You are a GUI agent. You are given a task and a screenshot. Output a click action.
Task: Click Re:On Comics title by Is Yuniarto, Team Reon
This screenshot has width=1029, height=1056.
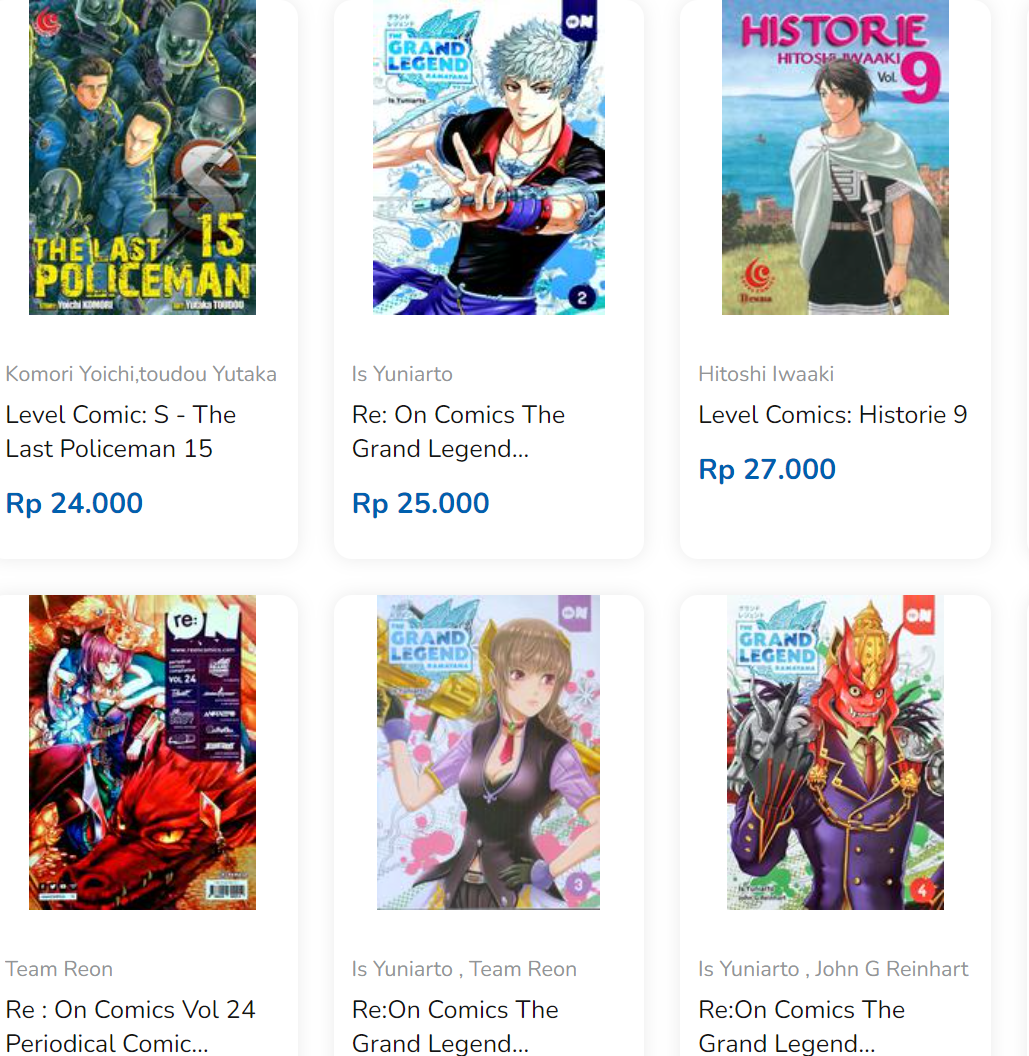[x=455, y=1026]
